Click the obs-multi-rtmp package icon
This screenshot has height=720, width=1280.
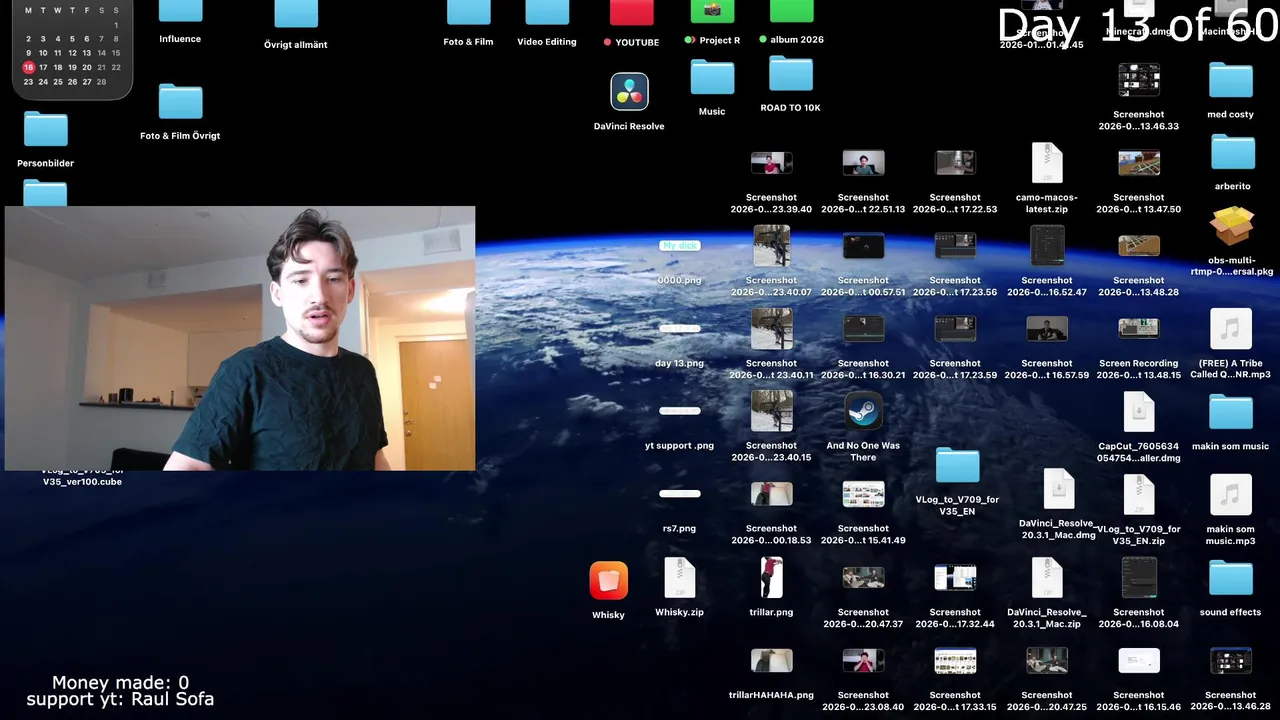(x=1232, y=226)
